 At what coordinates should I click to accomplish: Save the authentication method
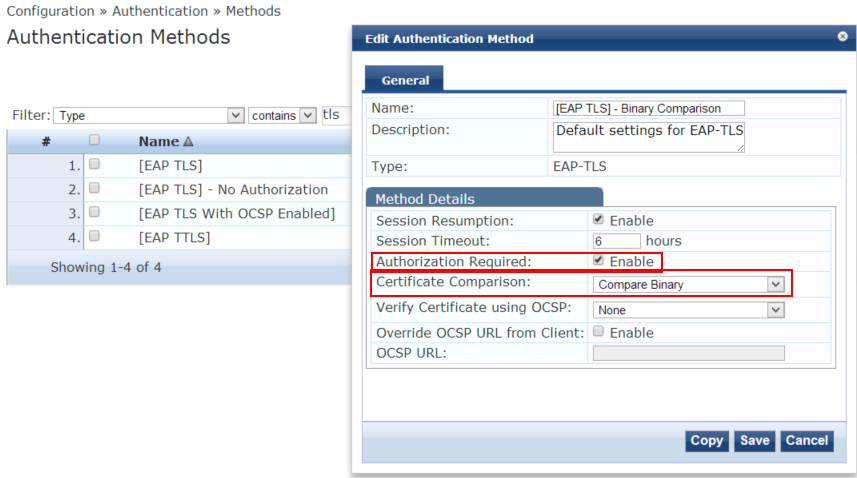click(x=754, y=441)
